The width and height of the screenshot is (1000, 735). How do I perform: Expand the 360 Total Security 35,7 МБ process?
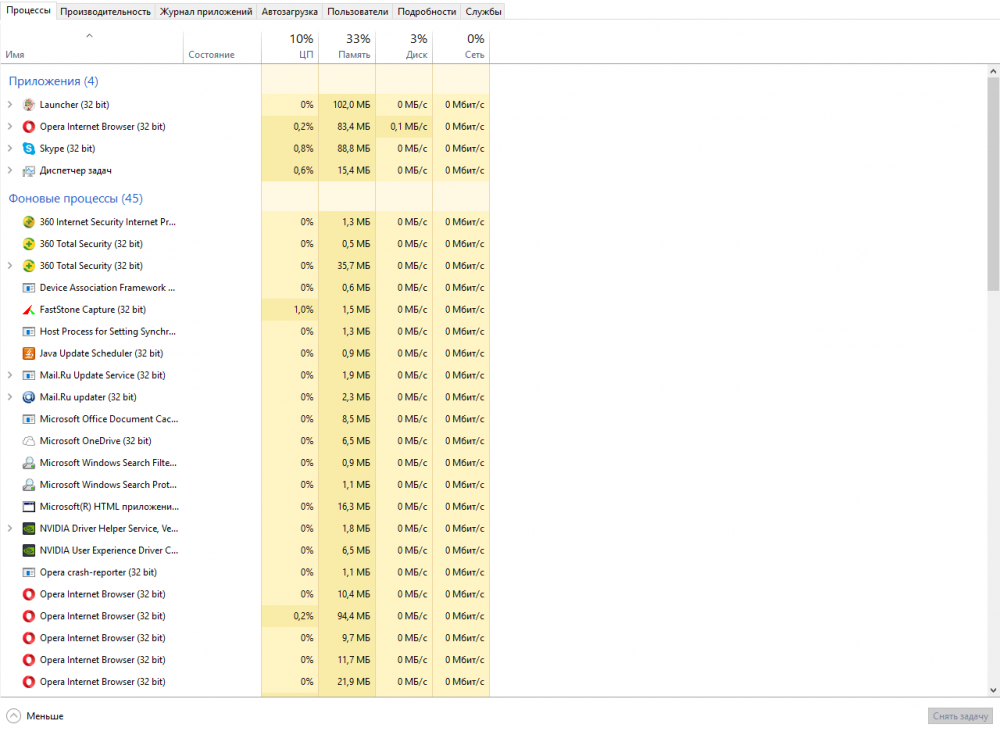pyautogui.click(x=10, y=265)
